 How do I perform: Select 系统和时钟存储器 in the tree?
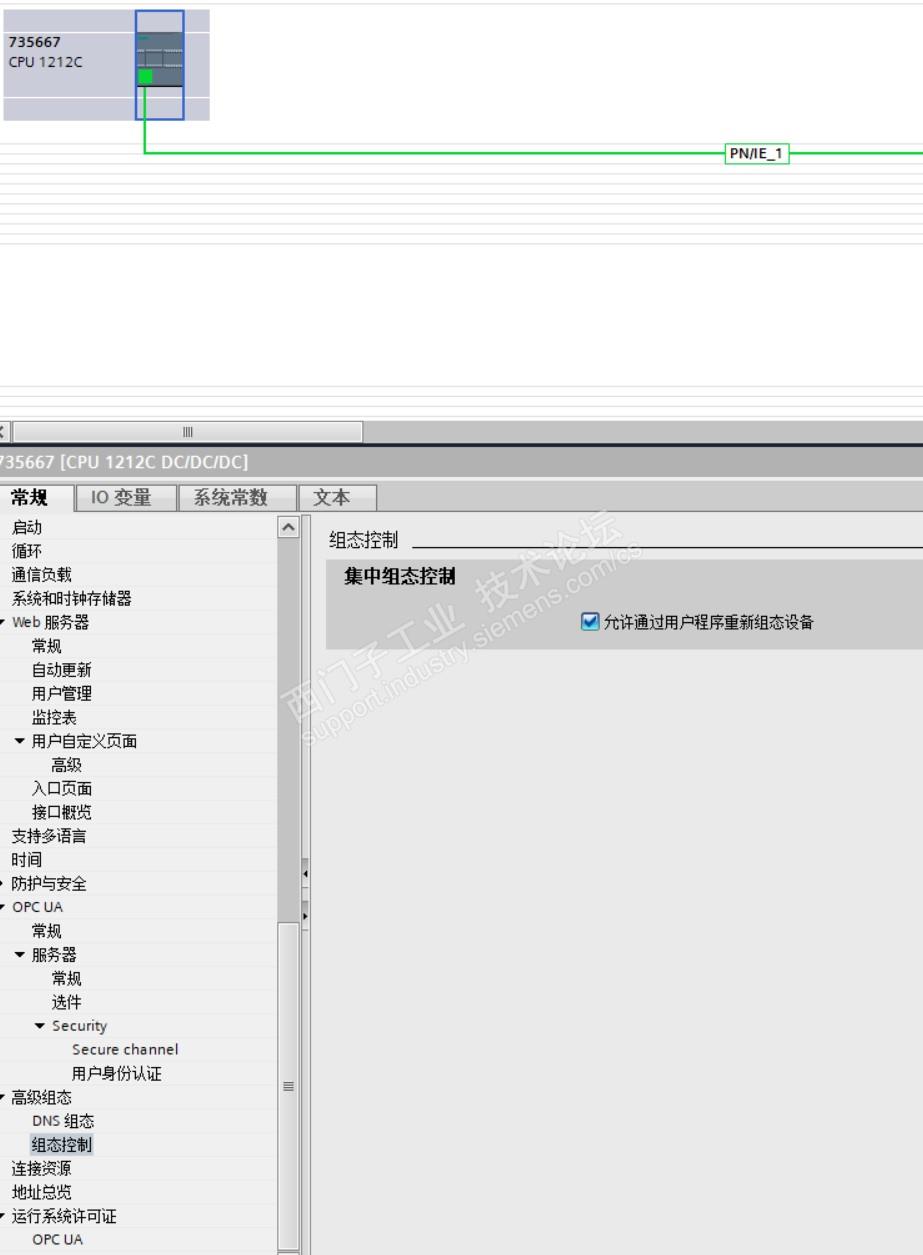[x=72, y=599]
